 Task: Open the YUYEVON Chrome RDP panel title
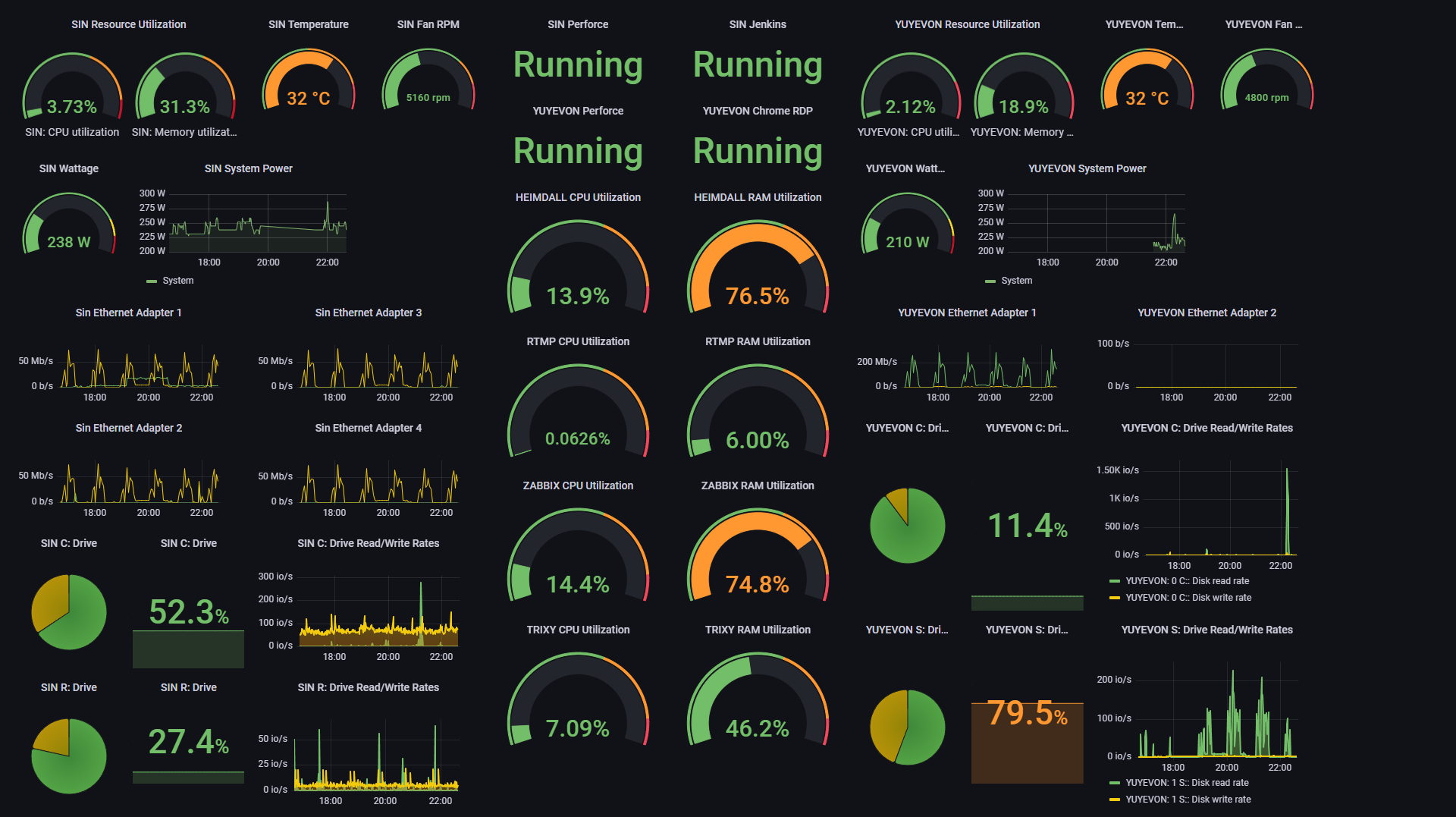pyautogui.click(x=758, y=111)
